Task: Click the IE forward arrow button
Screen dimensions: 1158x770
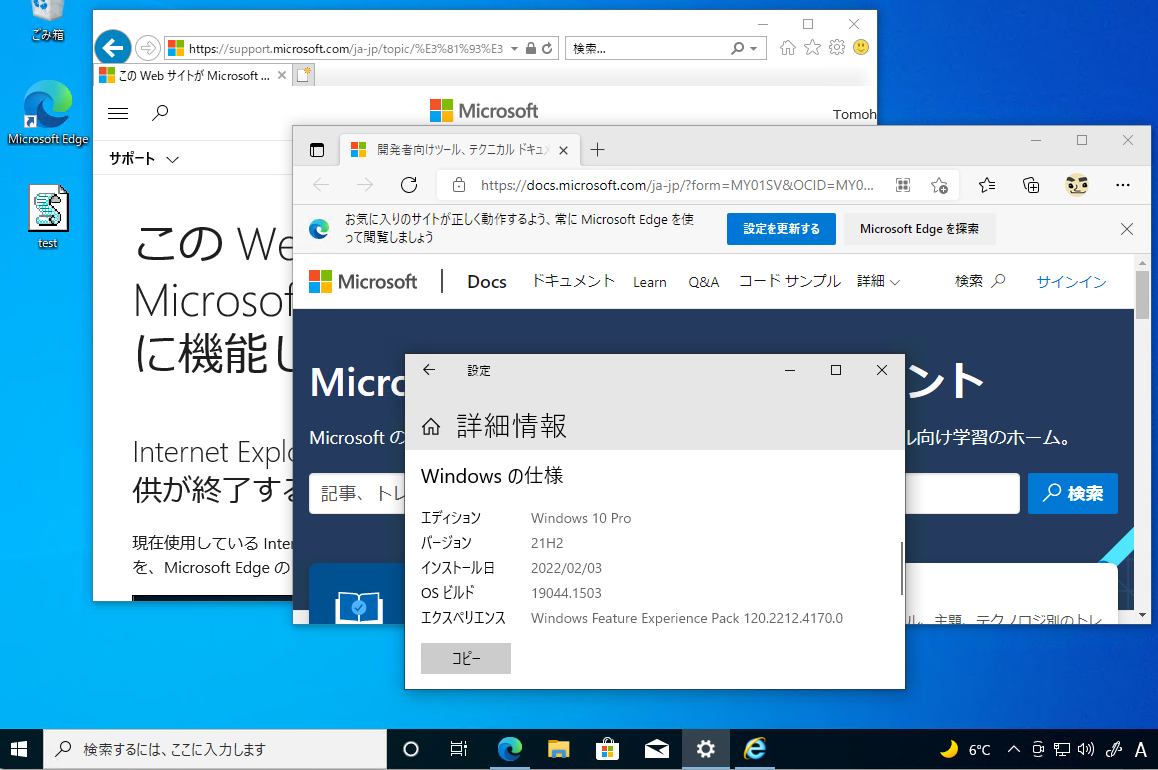Action: pyautogui.click(x=148, y=48)
